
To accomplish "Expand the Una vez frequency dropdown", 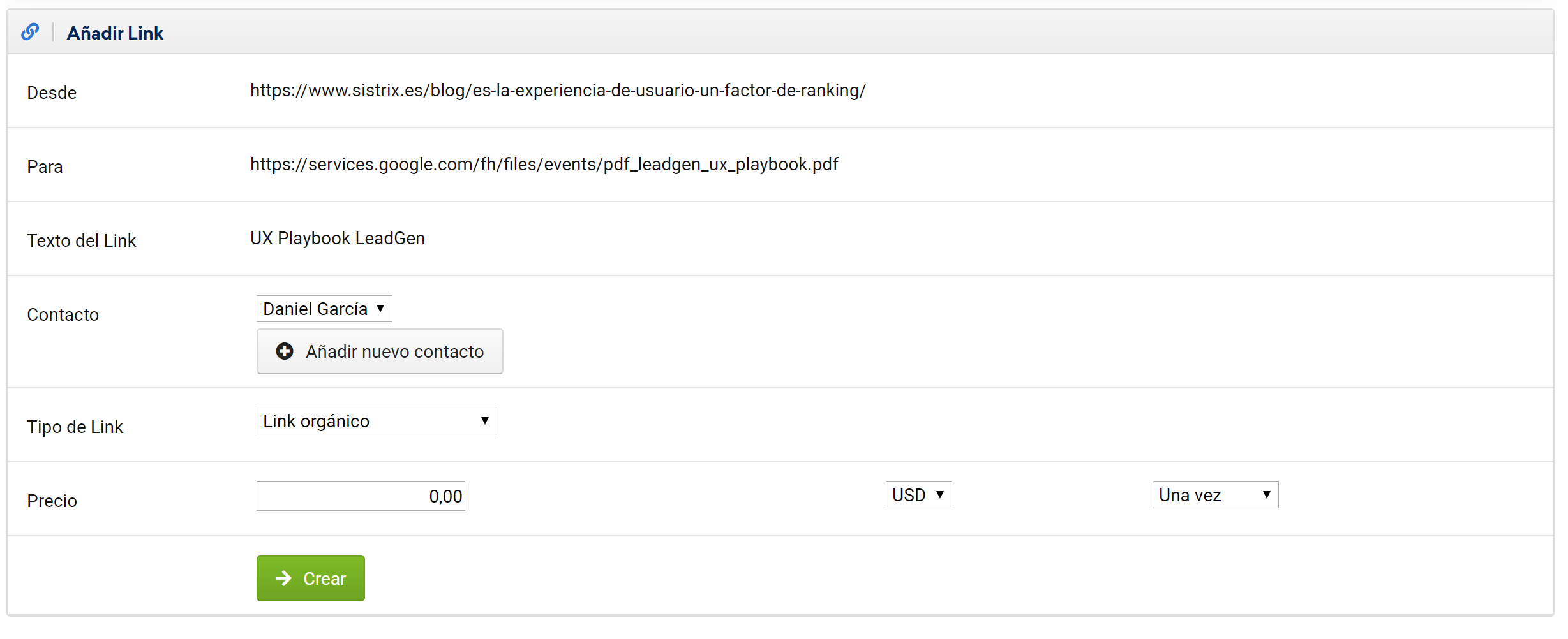I will (1215, 495).
